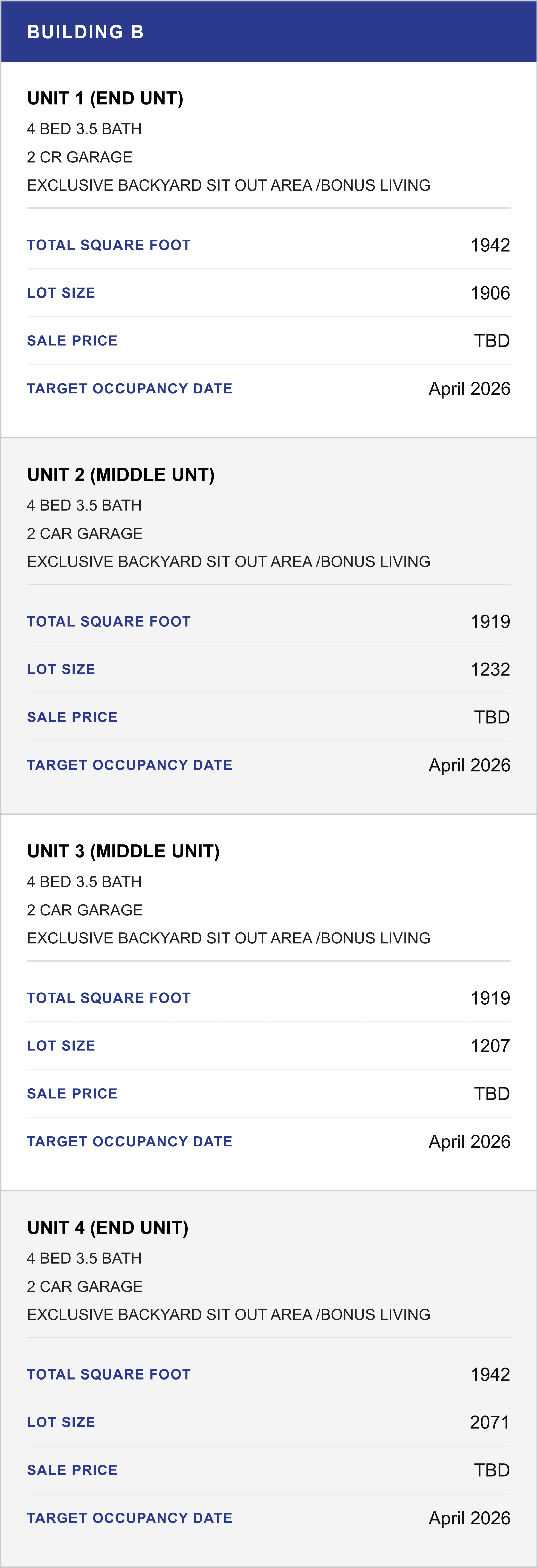Open the Unit 3 (Middle Unit) heading
The image size is (538, 1568).
(123, 851)
